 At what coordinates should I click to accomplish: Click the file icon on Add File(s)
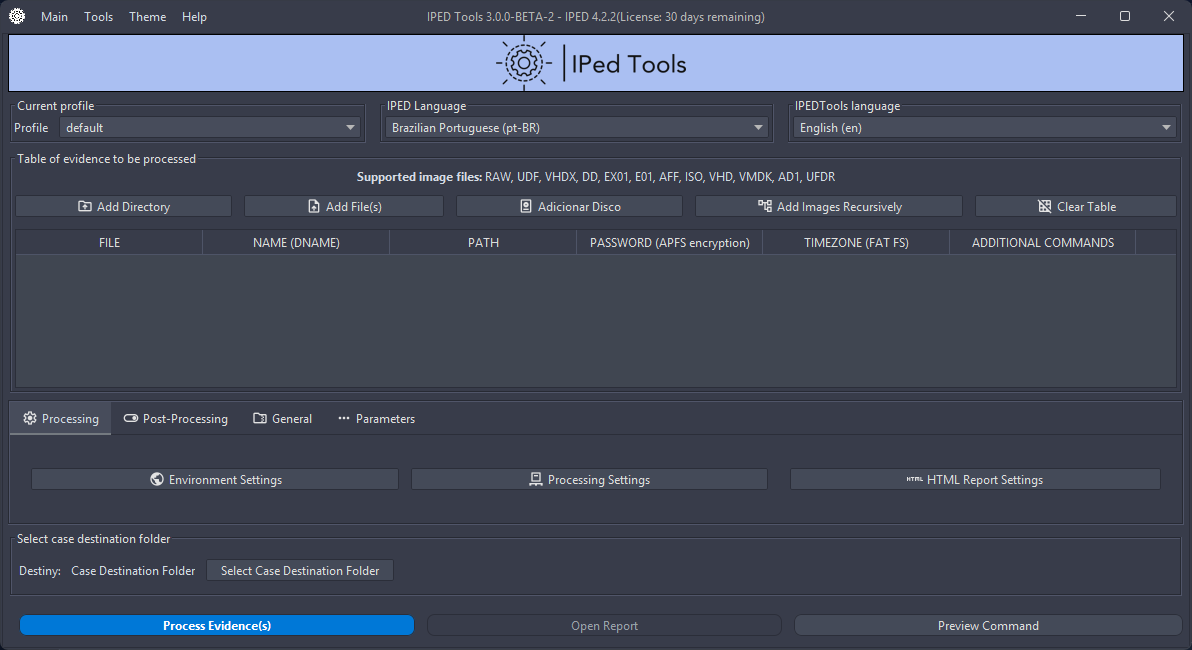click(x=314, y=207)
